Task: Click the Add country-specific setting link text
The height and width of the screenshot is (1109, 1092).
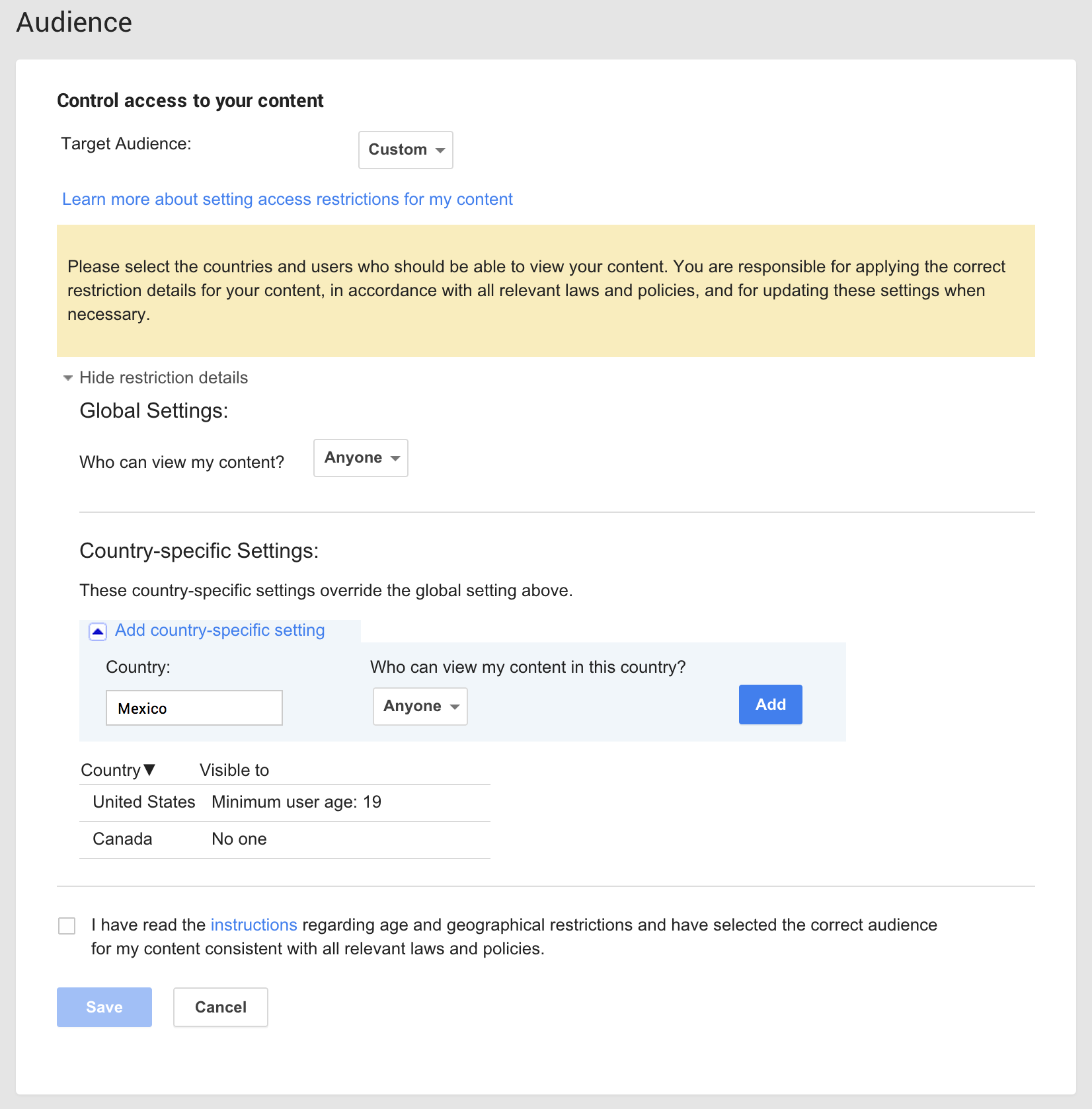Action: pos(219,631)
